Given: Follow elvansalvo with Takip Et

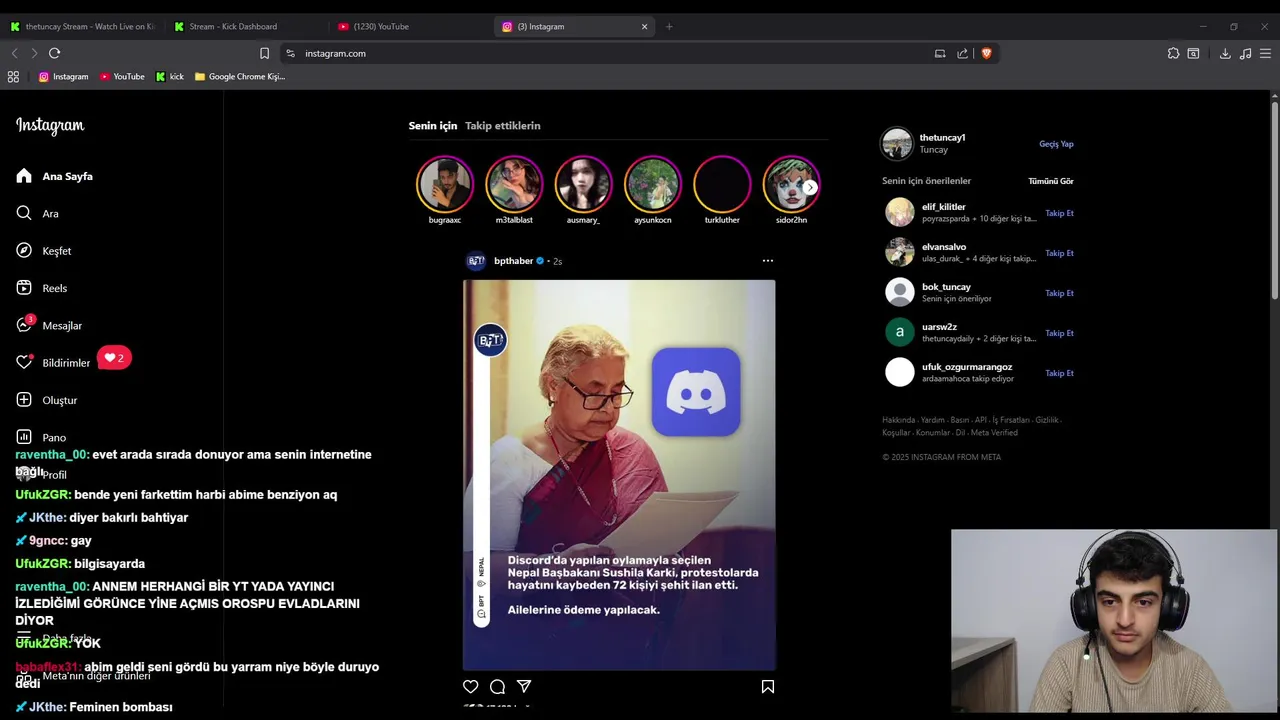Looking at the screenshot, I should [x=1059, y=253].
